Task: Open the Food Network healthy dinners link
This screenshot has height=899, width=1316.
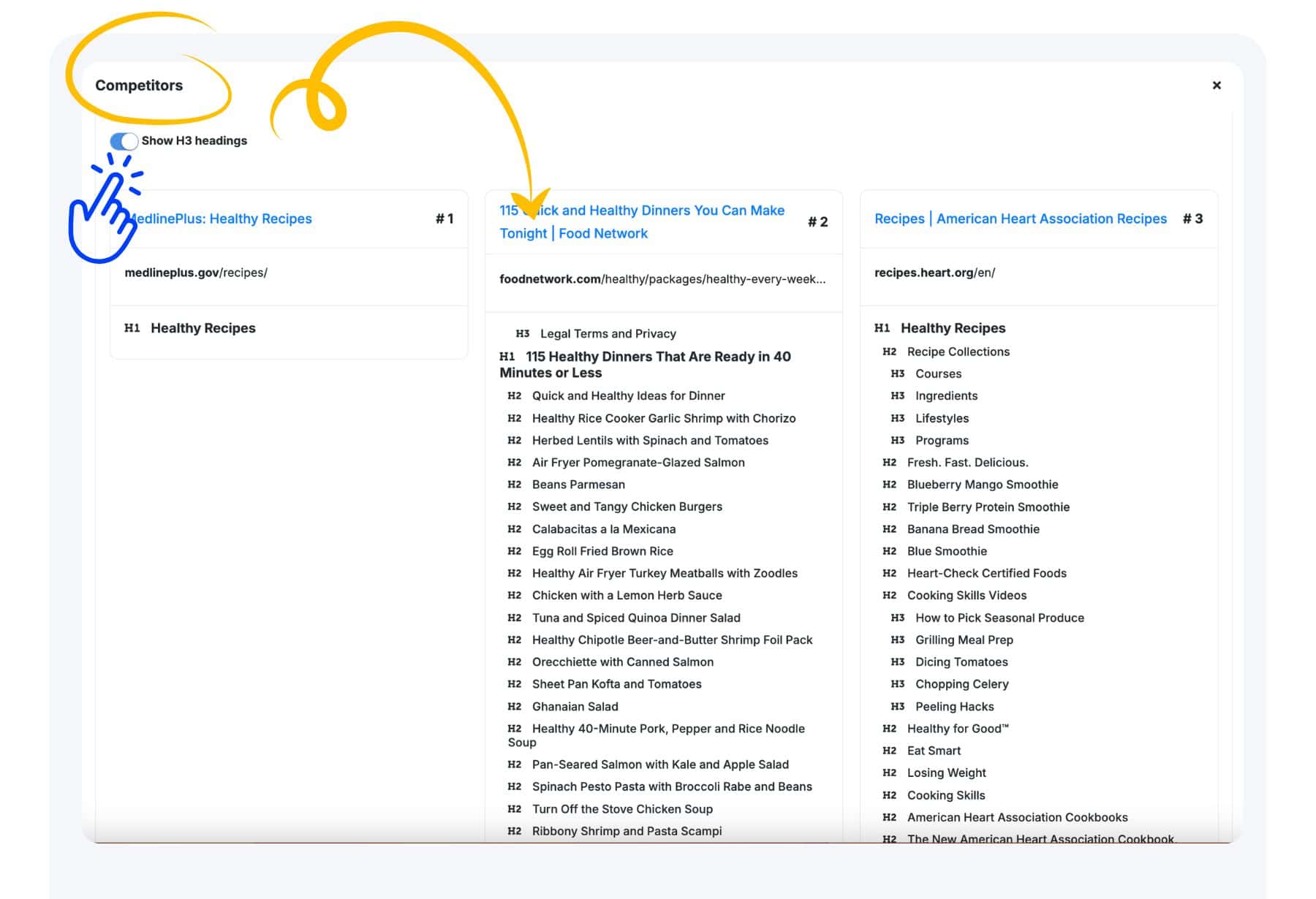Action: (642, 221)
